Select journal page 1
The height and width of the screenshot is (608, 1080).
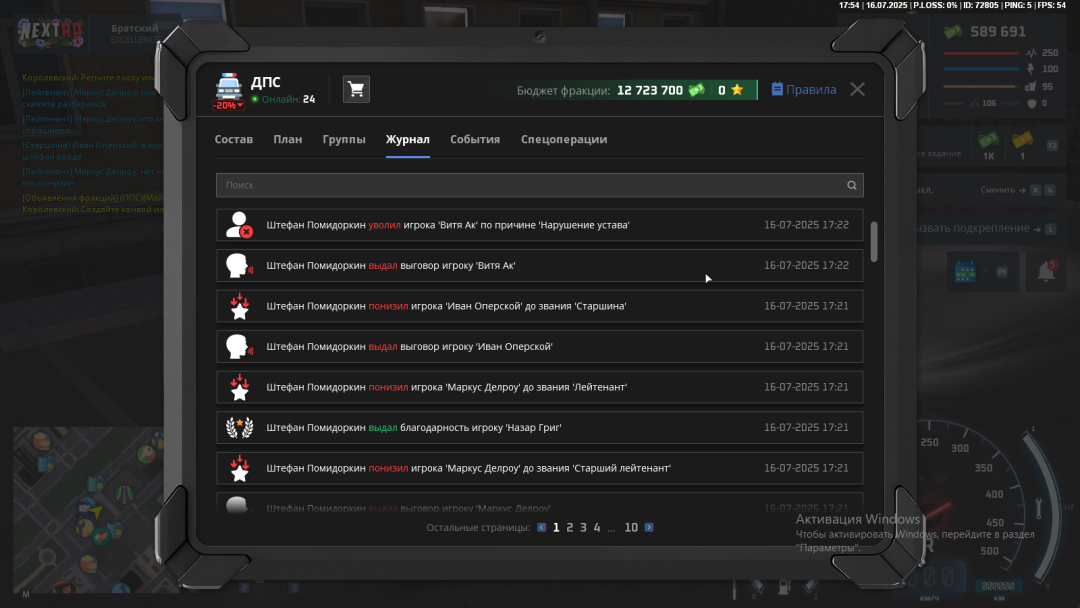(556, 527)
